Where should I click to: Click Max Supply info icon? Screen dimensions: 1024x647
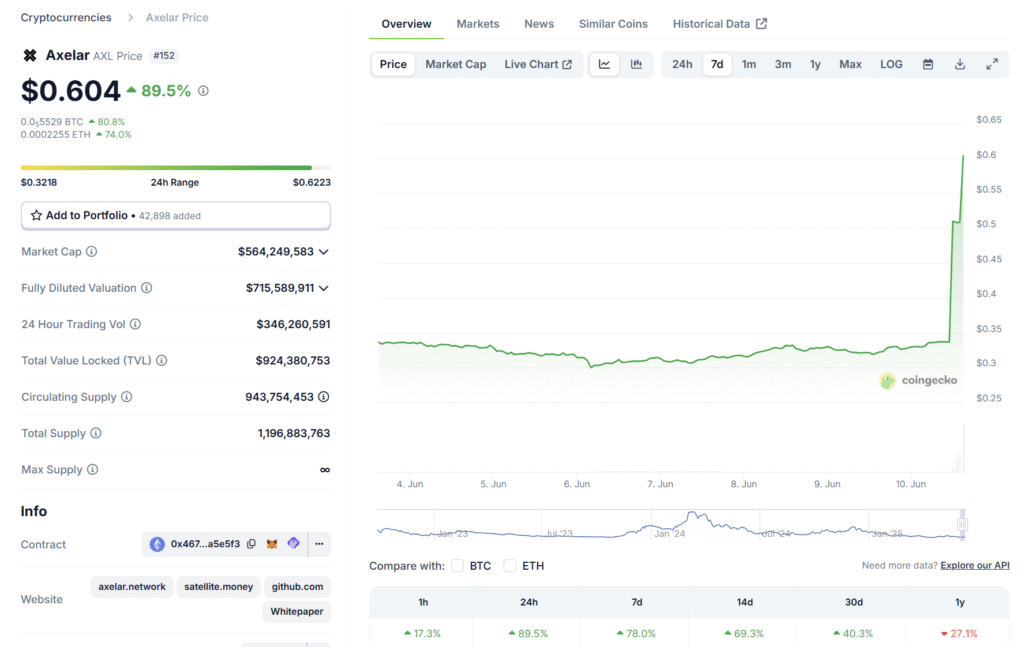pos(93,469)
